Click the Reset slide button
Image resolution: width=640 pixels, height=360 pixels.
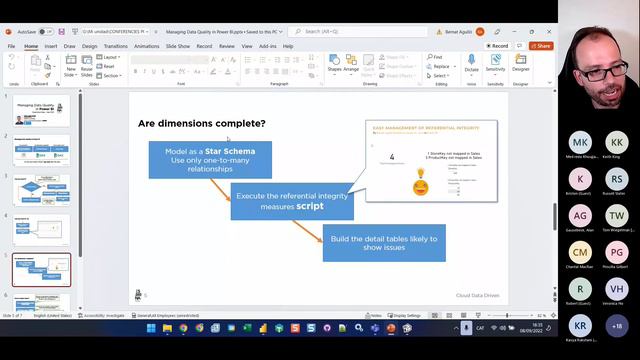[106, 66]
